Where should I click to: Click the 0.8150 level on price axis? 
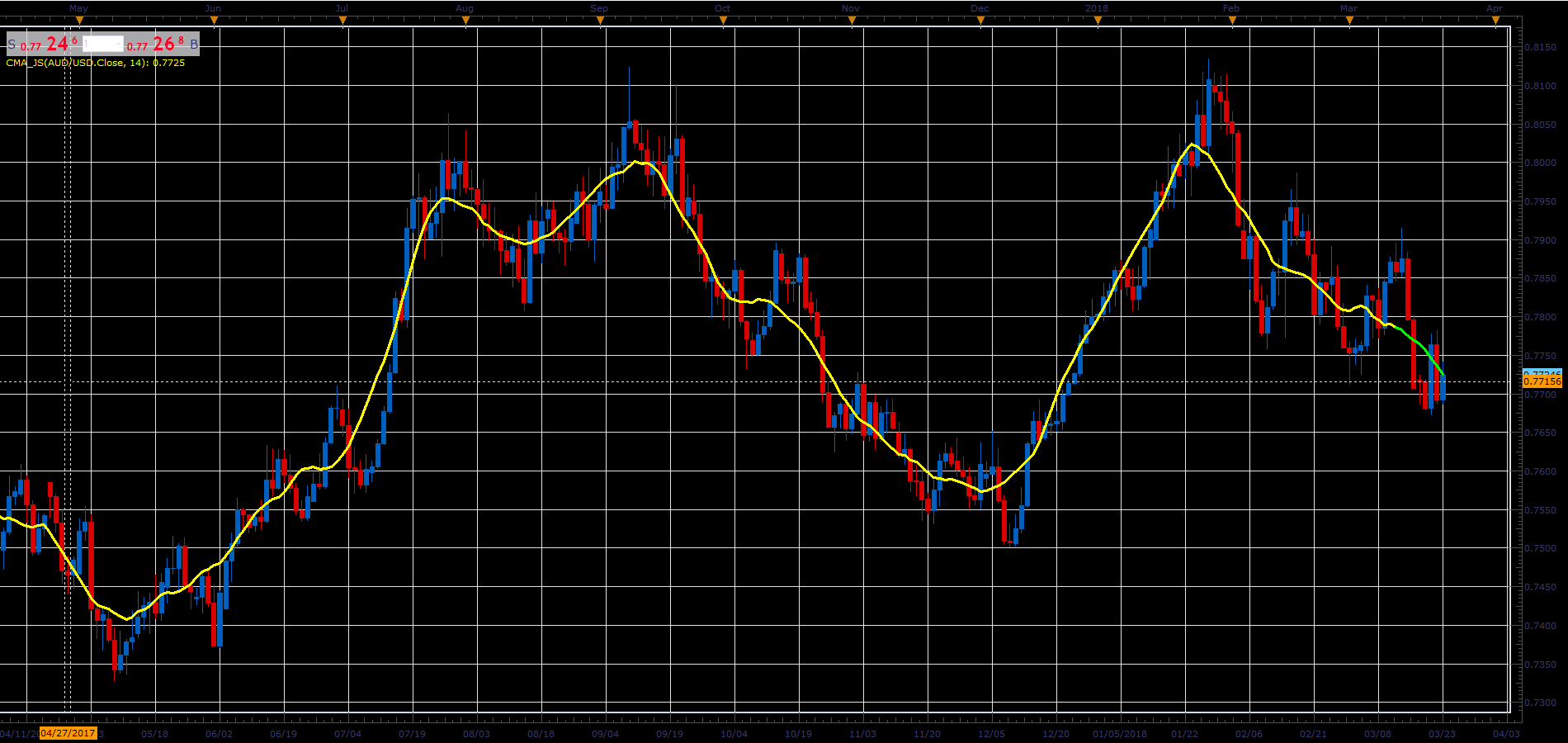click(1540, 48)
